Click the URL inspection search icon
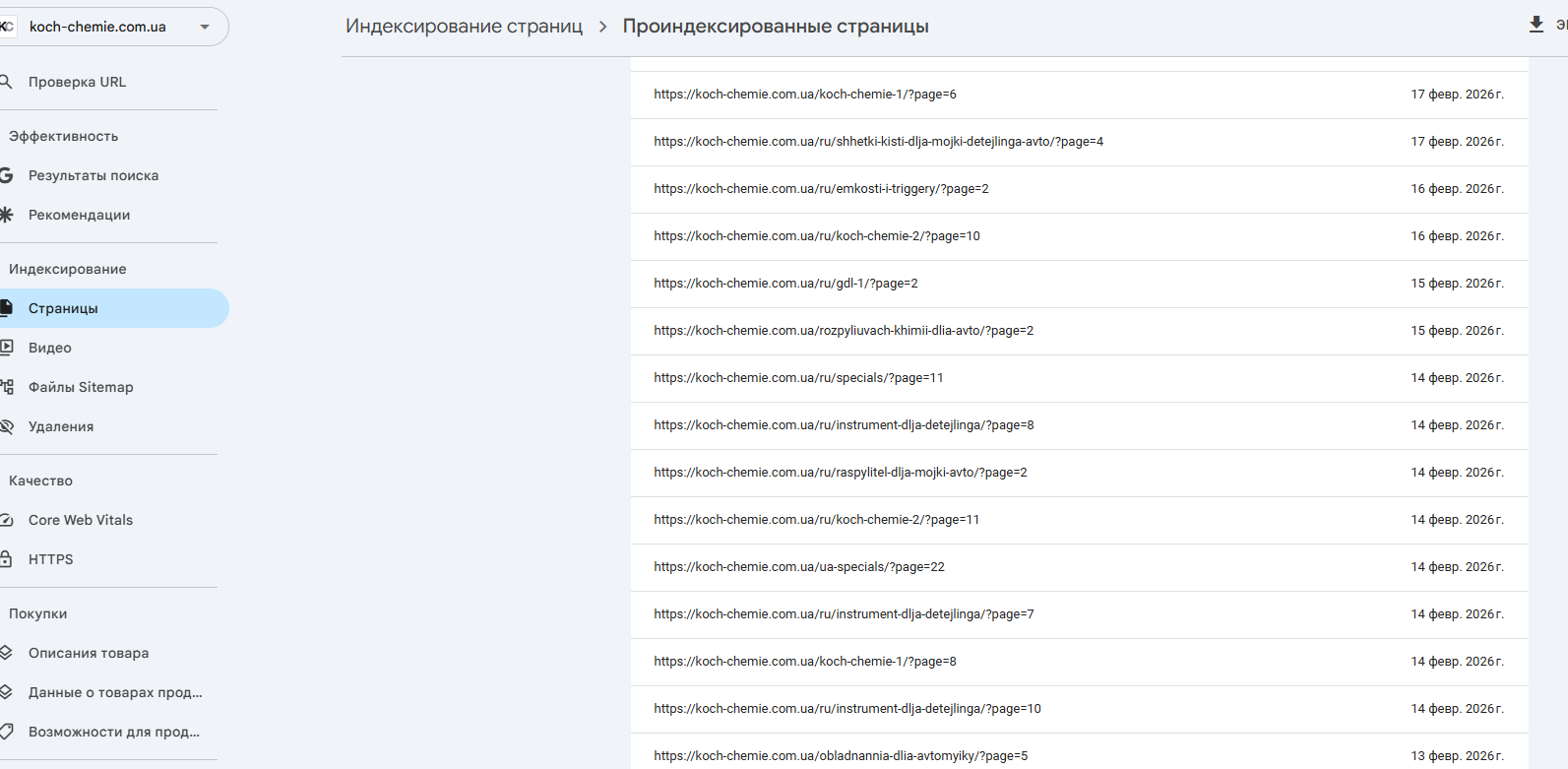Screen dimensions: 1568x769 point(5,82)
